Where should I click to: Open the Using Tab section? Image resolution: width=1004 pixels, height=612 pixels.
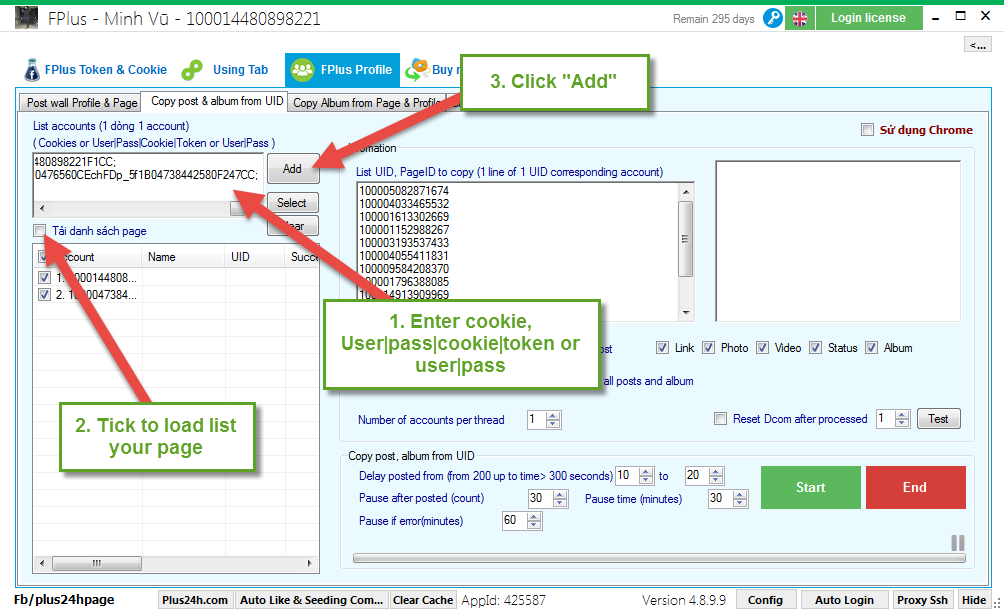click(225, 70)
